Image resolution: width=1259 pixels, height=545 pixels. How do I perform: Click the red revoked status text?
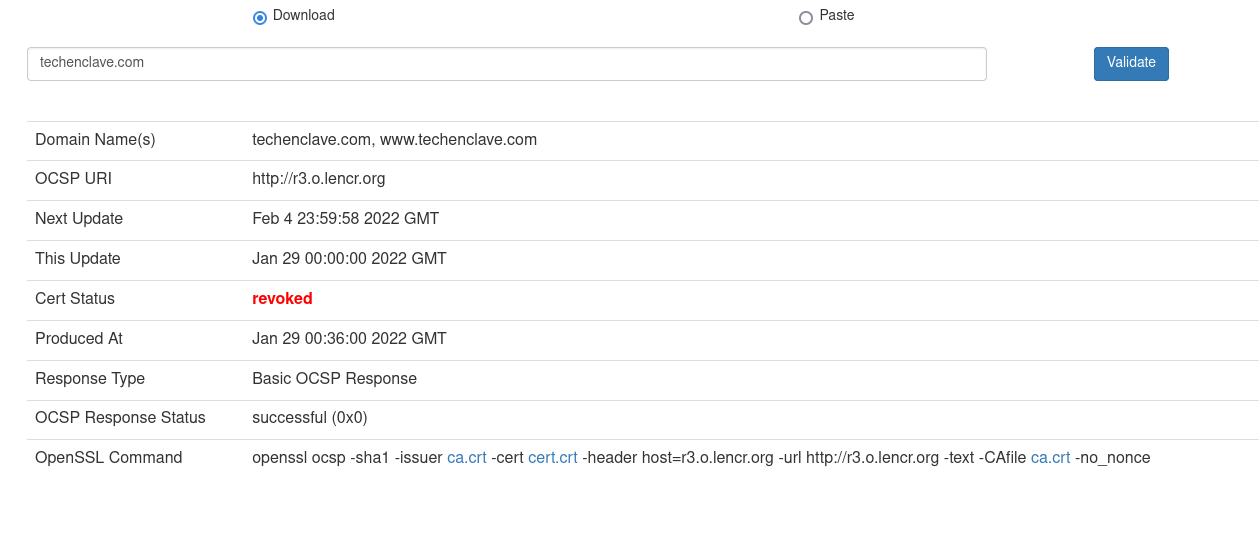[x=282, y=299]
